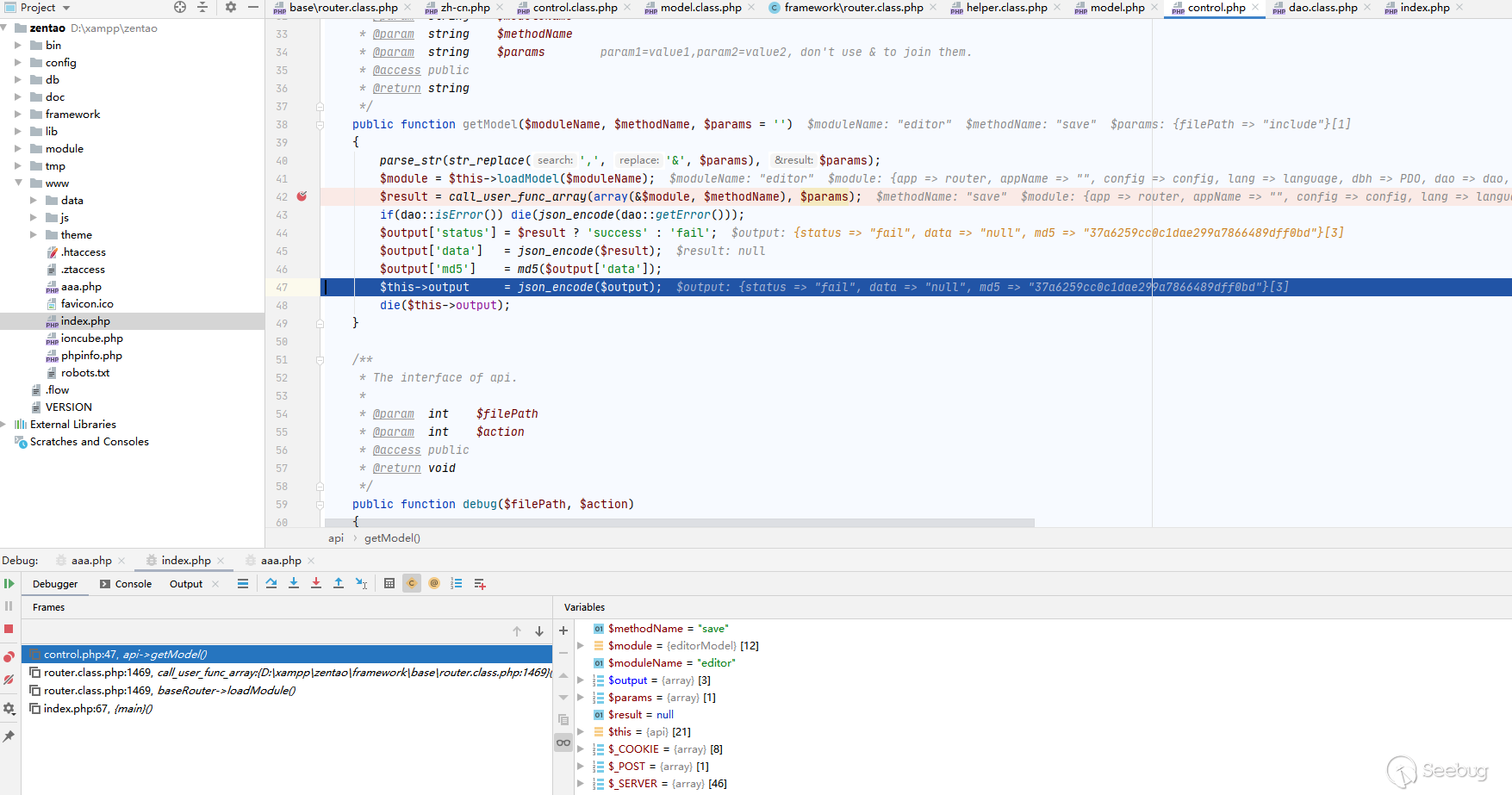
Task: Click getModel() in the breadcrumb bar
Action: point(392,538)
